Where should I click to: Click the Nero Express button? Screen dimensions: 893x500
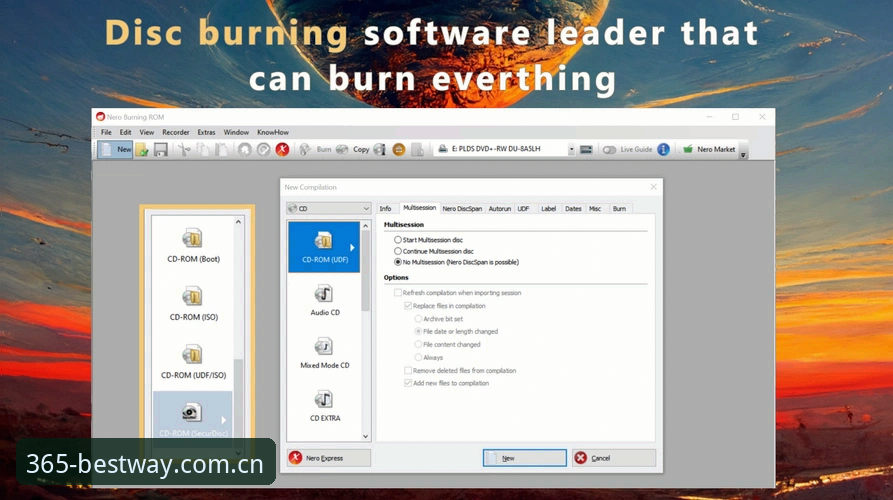pyautogui.click(x=329, y=458)
